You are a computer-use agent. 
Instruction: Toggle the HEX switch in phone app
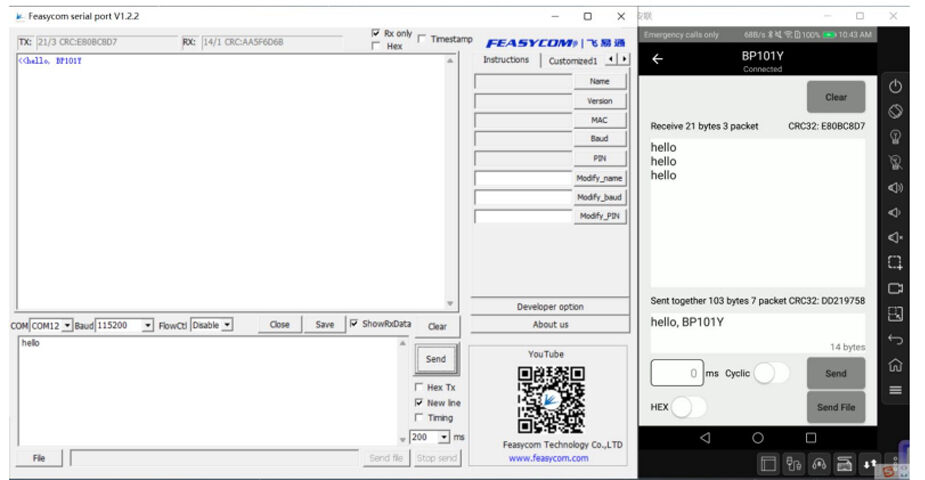pyautogui.click(x=688, y=407)
